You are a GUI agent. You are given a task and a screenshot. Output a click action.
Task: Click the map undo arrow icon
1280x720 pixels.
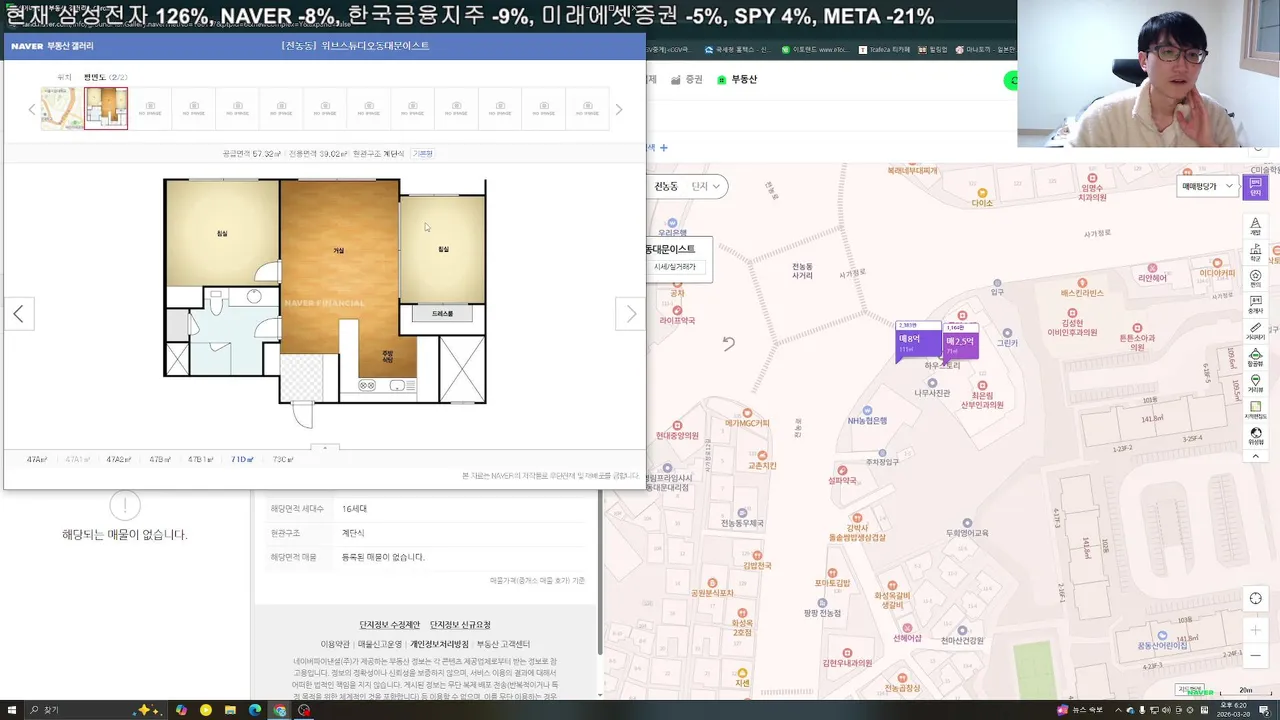(729, 343)
